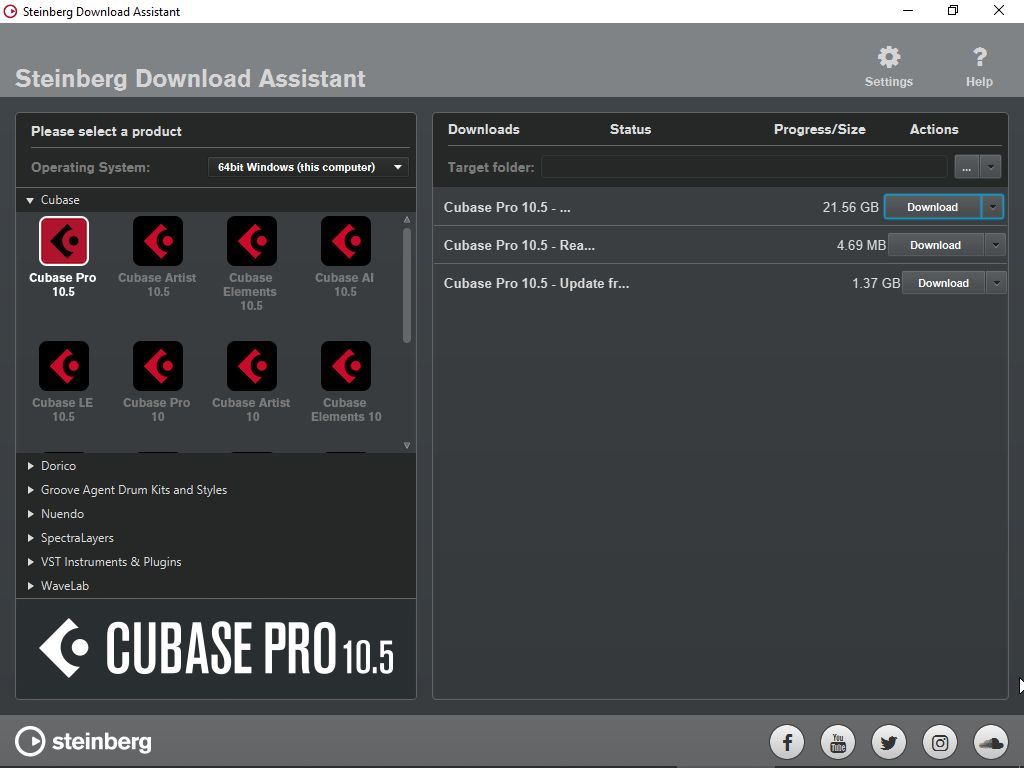Screen dimensions: 1024x768
Task: Click the Cubase Pro 10.5 banner image
Action: click(216, 648)
